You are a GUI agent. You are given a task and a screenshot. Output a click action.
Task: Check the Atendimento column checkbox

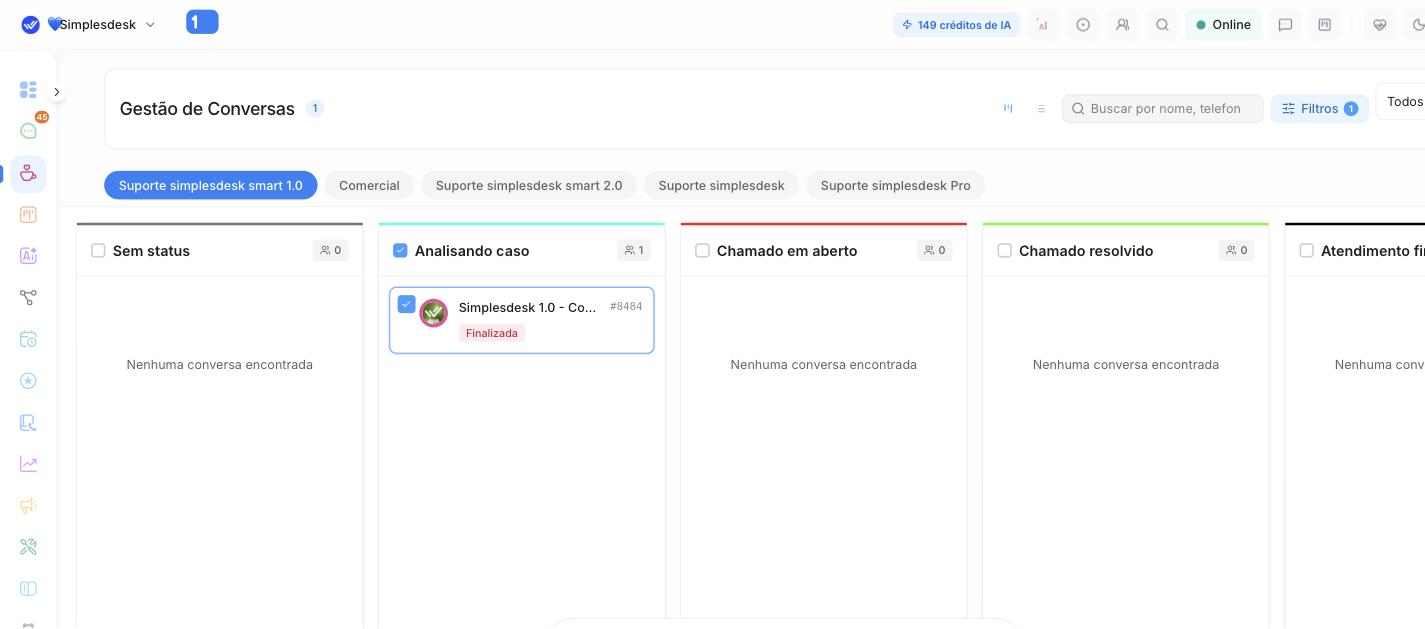(1306, 251)
